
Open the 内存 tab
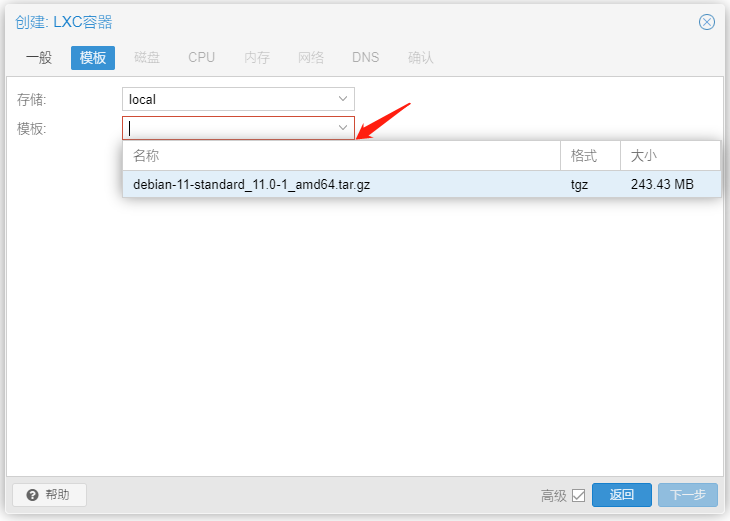[257, 58]
